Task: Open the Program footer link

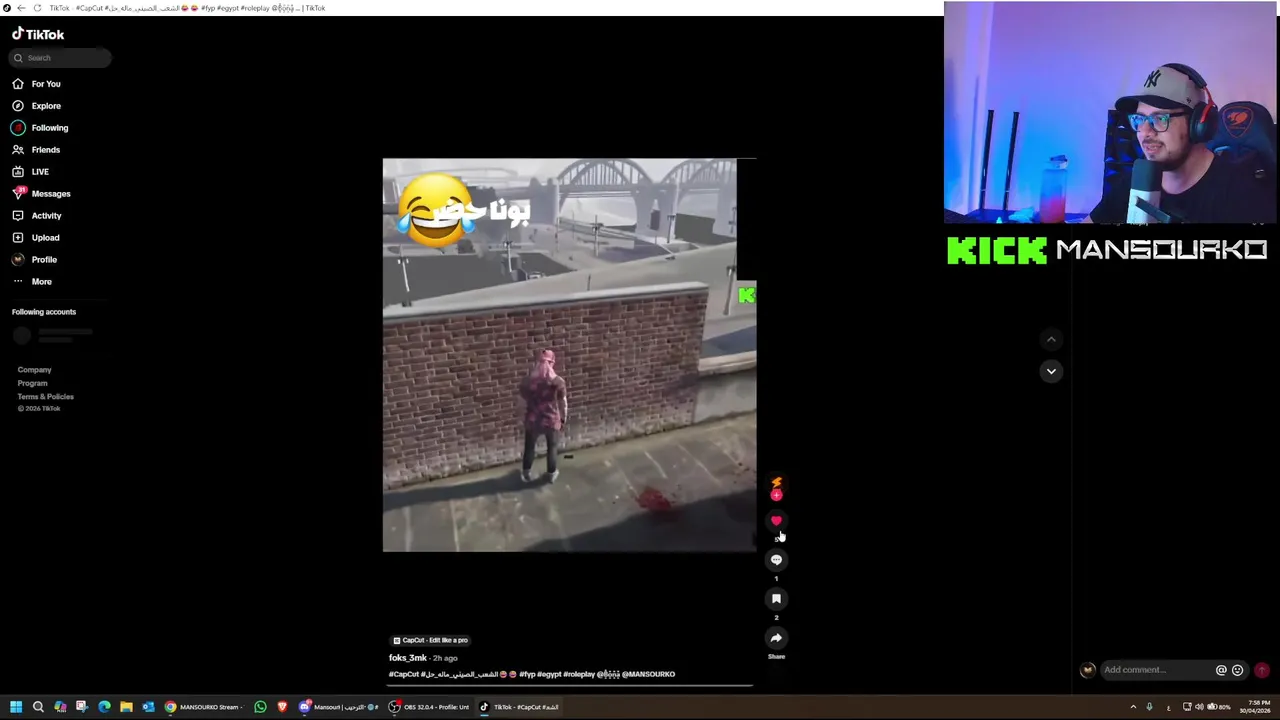Action: click(x=32, y=383)
